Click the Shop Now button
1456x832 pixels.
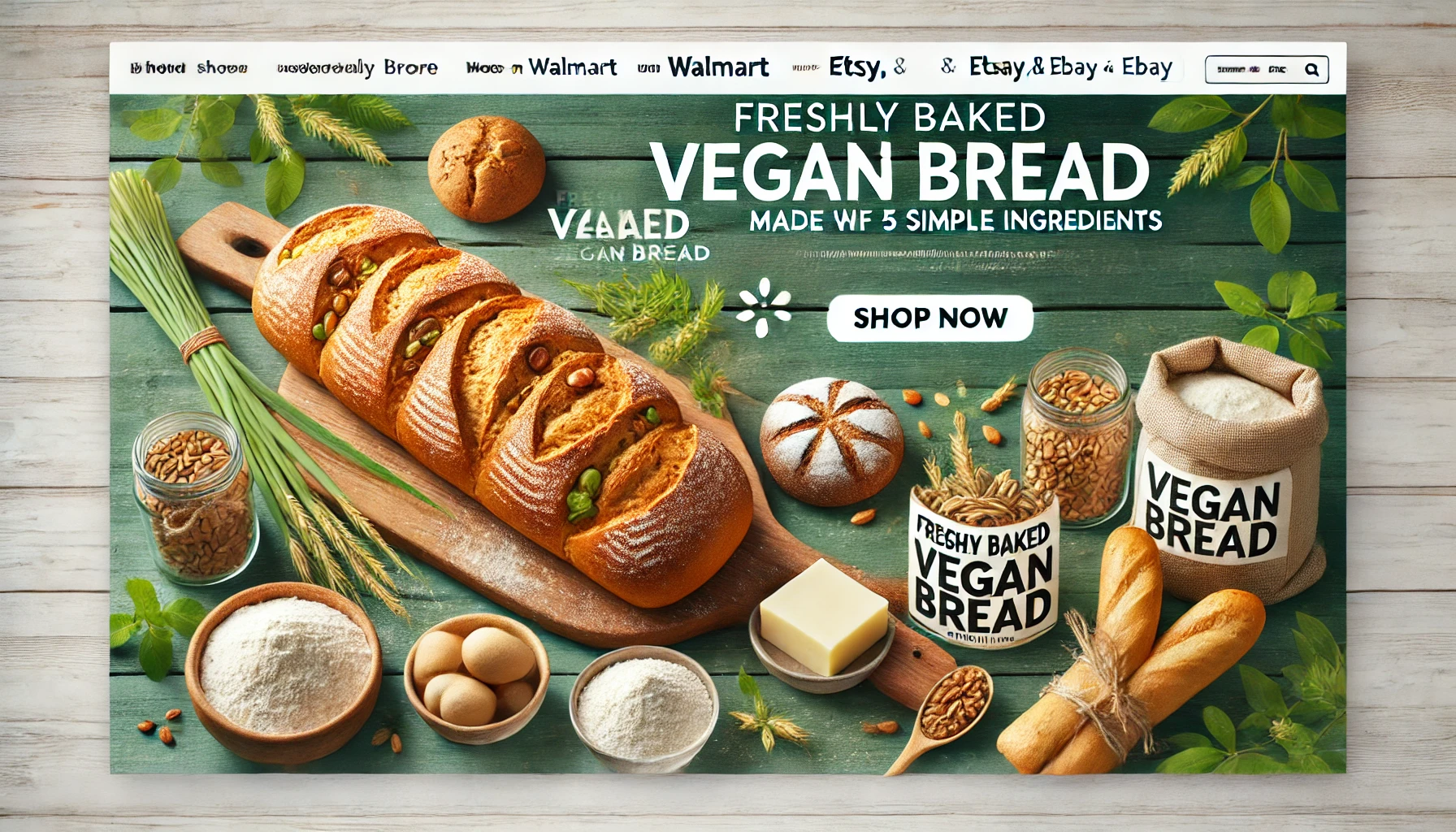click(x=930, y=318)
